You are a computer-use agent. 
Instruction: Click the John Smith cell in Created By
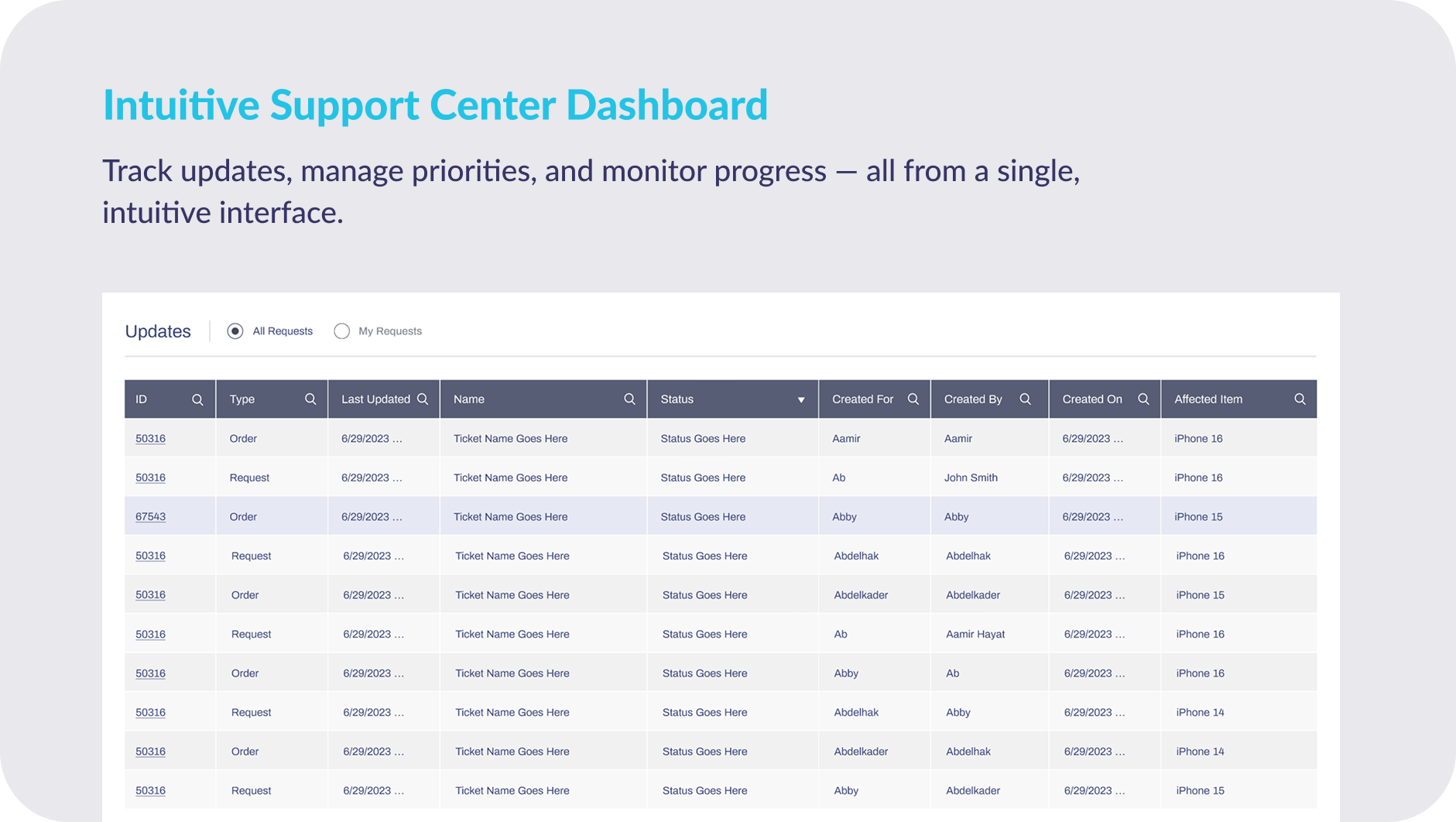971,478
